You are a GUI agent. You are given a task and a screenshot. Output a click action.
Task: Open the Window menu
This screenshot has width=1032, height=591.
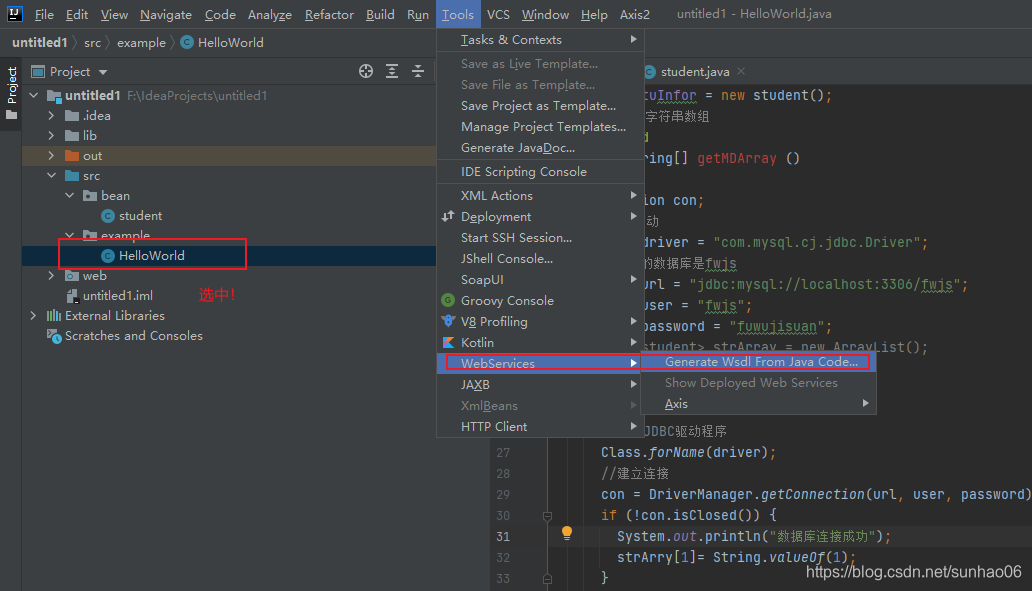(x=546, y=14)
